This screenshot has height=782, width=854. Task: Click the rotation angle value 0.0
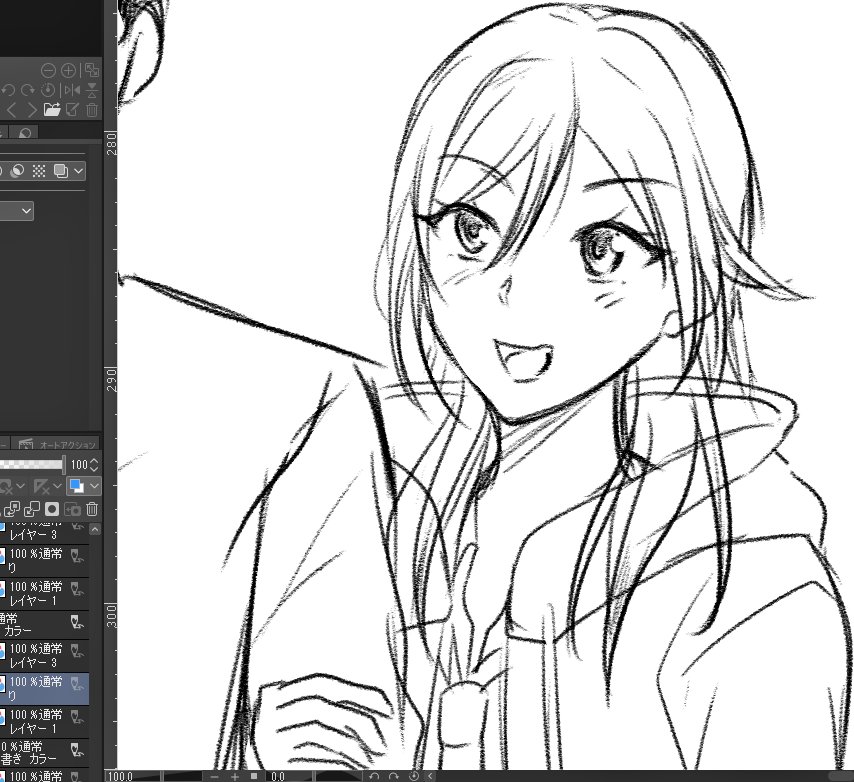(278, 777)
